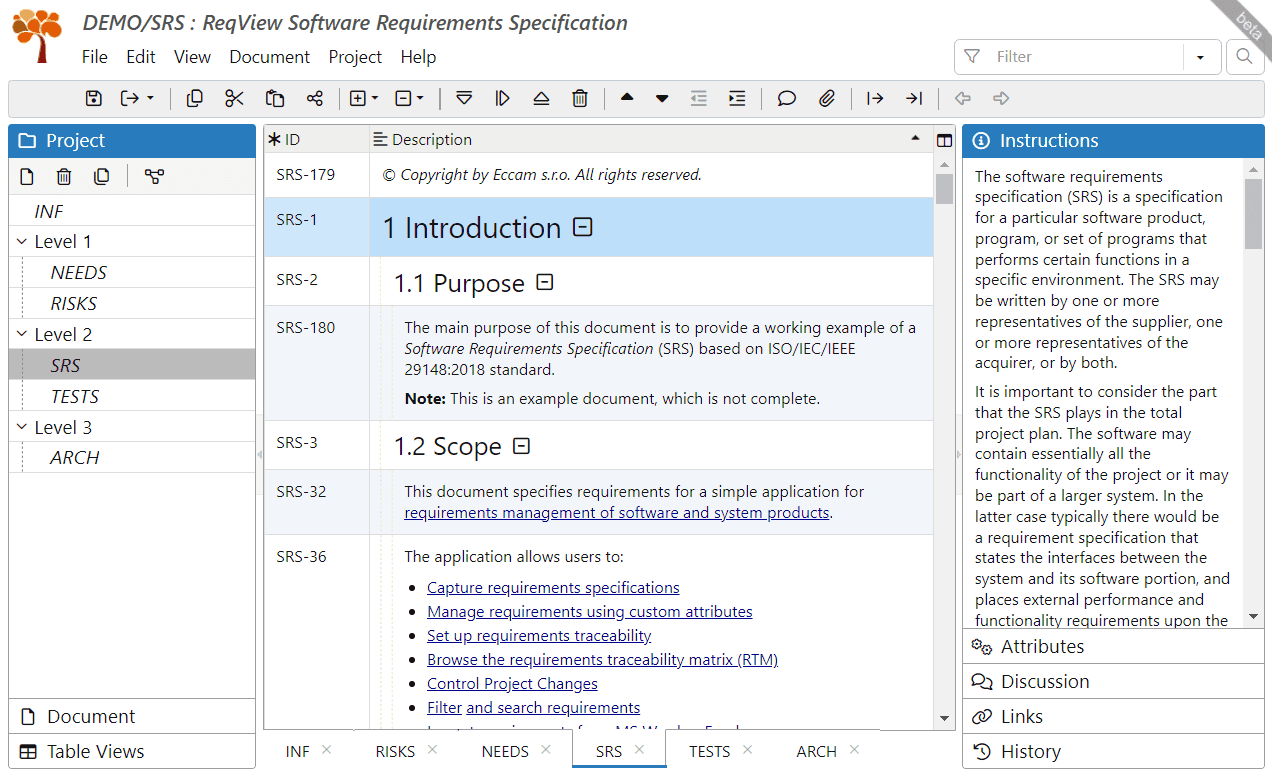Click the Move Up solid arrow icon

(x=627, y=98)
